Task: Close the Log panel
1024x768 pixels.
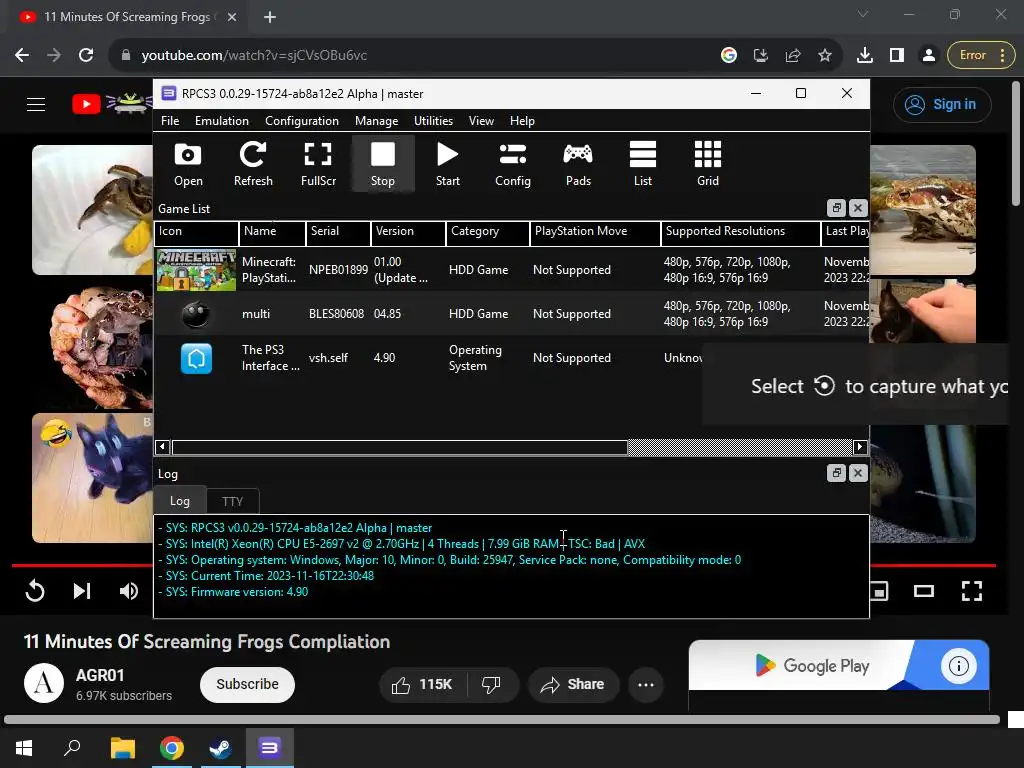Action: 858,473
